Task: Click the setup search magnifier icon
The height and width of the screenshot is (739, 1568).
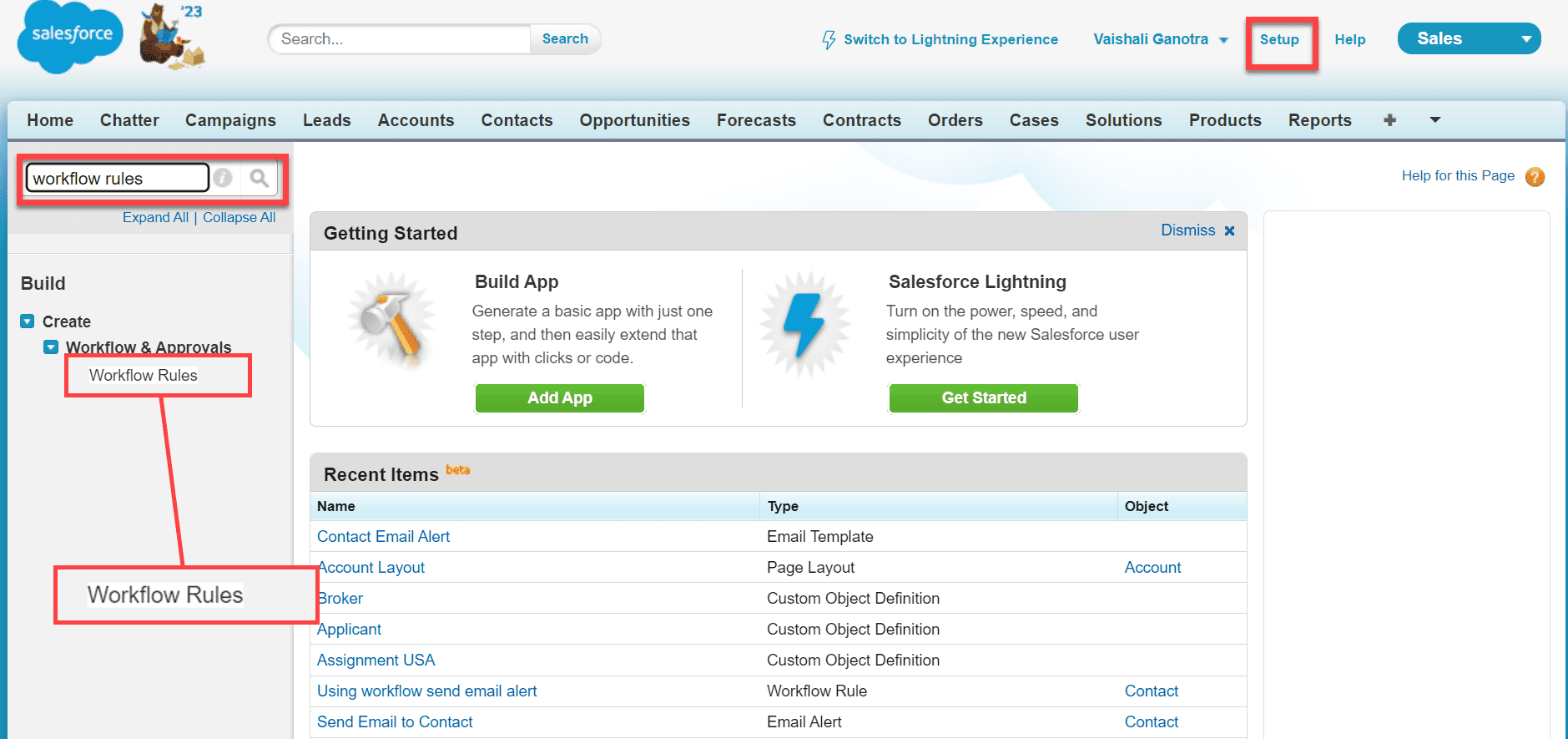Action: click(260, 178)
